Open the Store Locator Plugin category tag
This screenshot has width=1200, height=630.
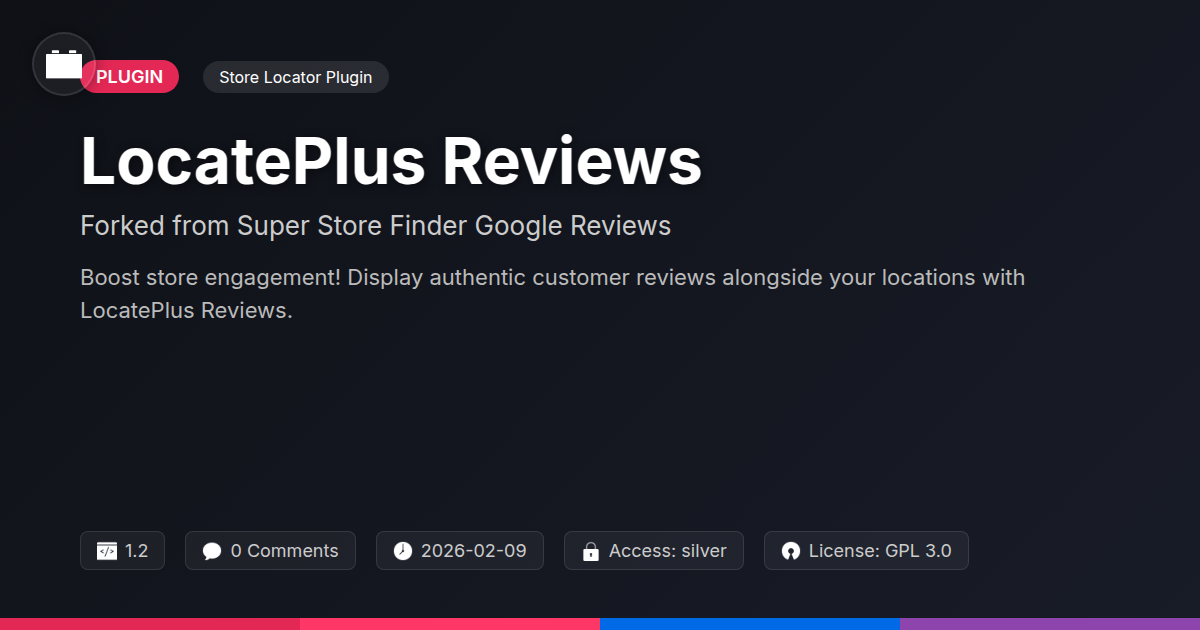pos(295,77)
